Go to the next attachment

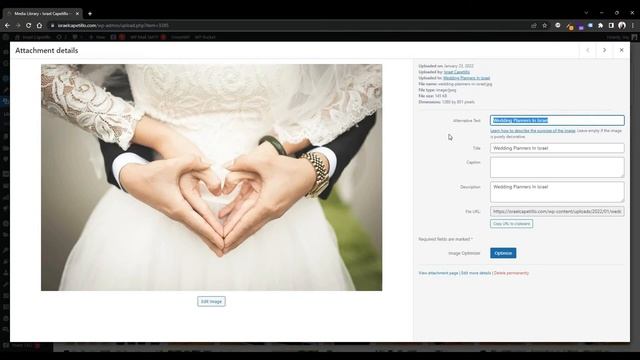[x=604, y=50]
